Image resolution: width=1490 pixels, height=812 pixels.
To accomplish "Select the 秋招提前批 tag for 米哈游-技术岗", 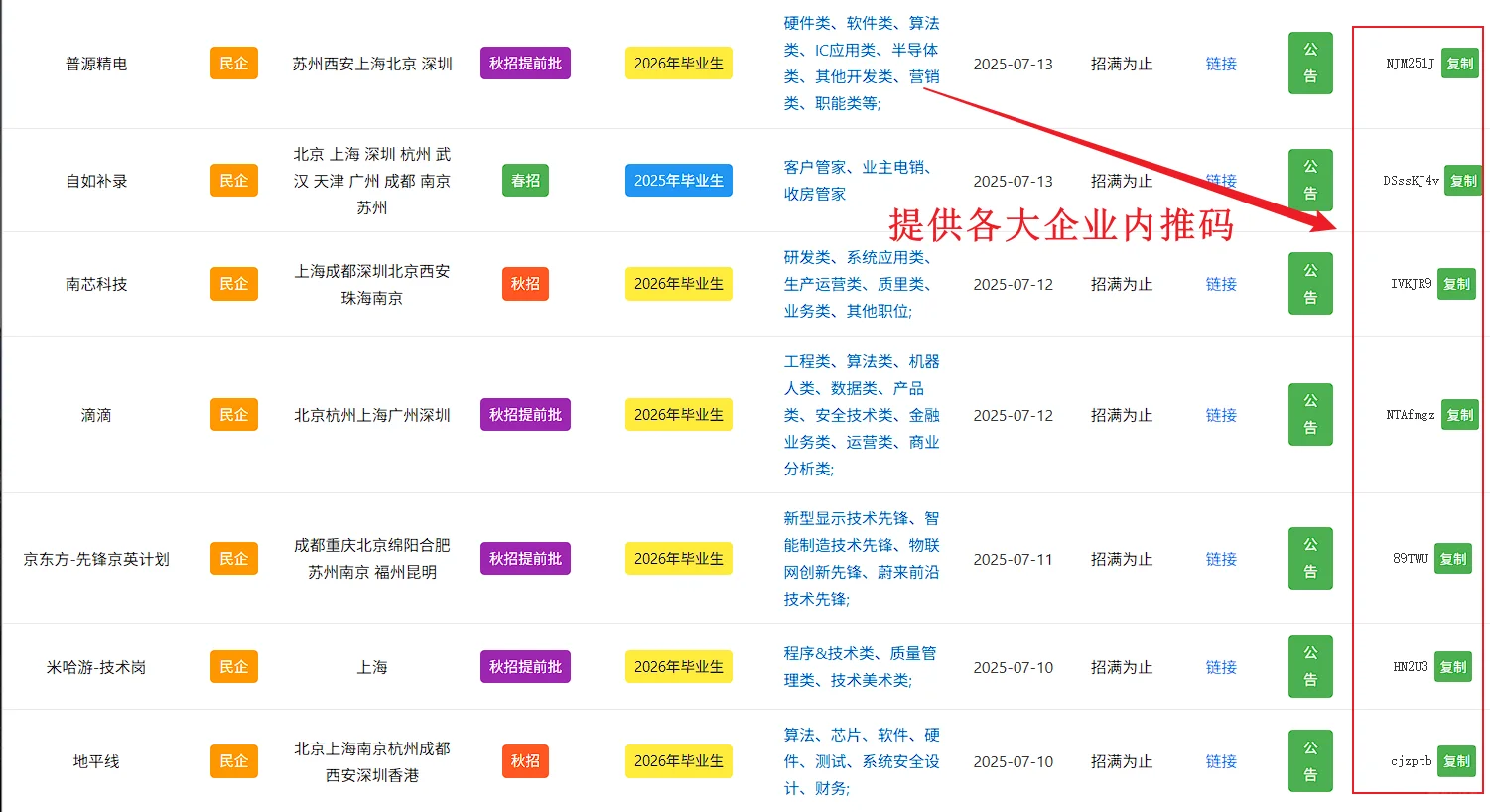I will pos(525,667).
